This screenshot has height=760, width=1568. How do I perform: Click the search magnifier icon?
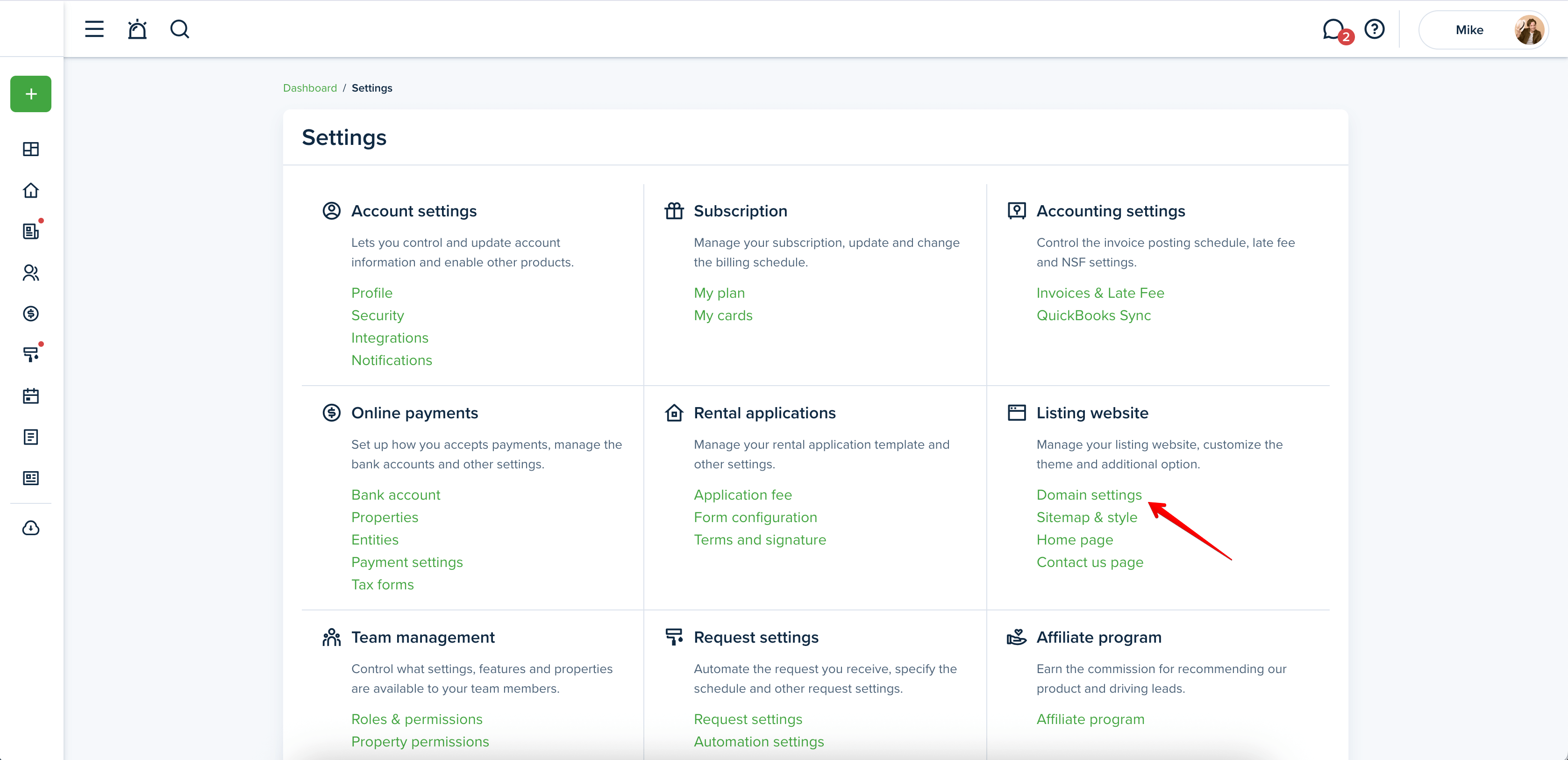coord(179,29)
